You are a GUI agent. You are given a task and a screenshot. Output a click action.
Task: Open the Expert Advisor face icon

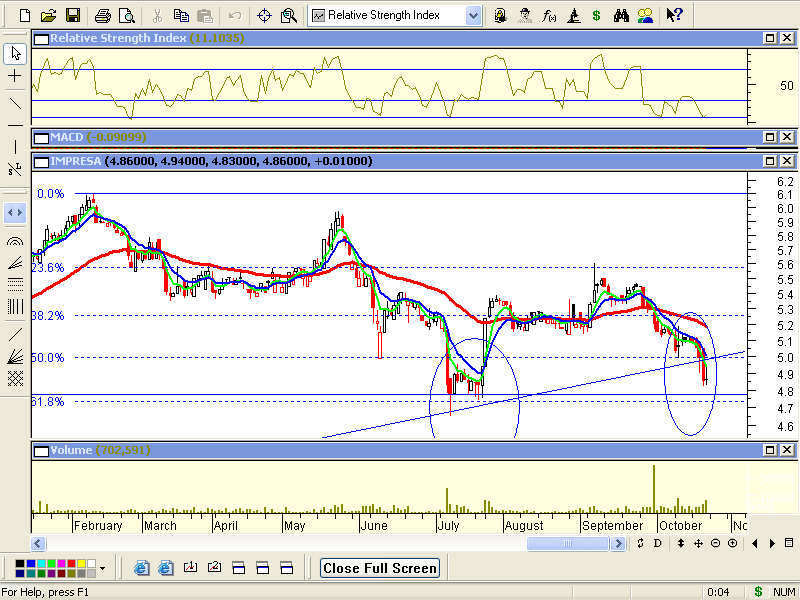(501, 16)
